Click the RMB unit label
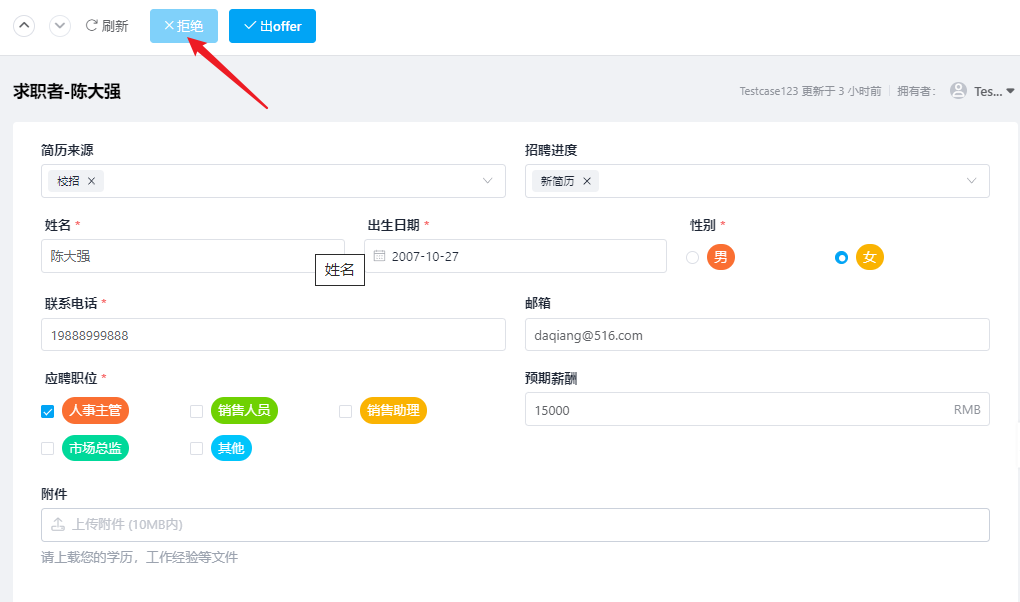Viewport: 1020px width, 602px height. (x=967, y=409)
